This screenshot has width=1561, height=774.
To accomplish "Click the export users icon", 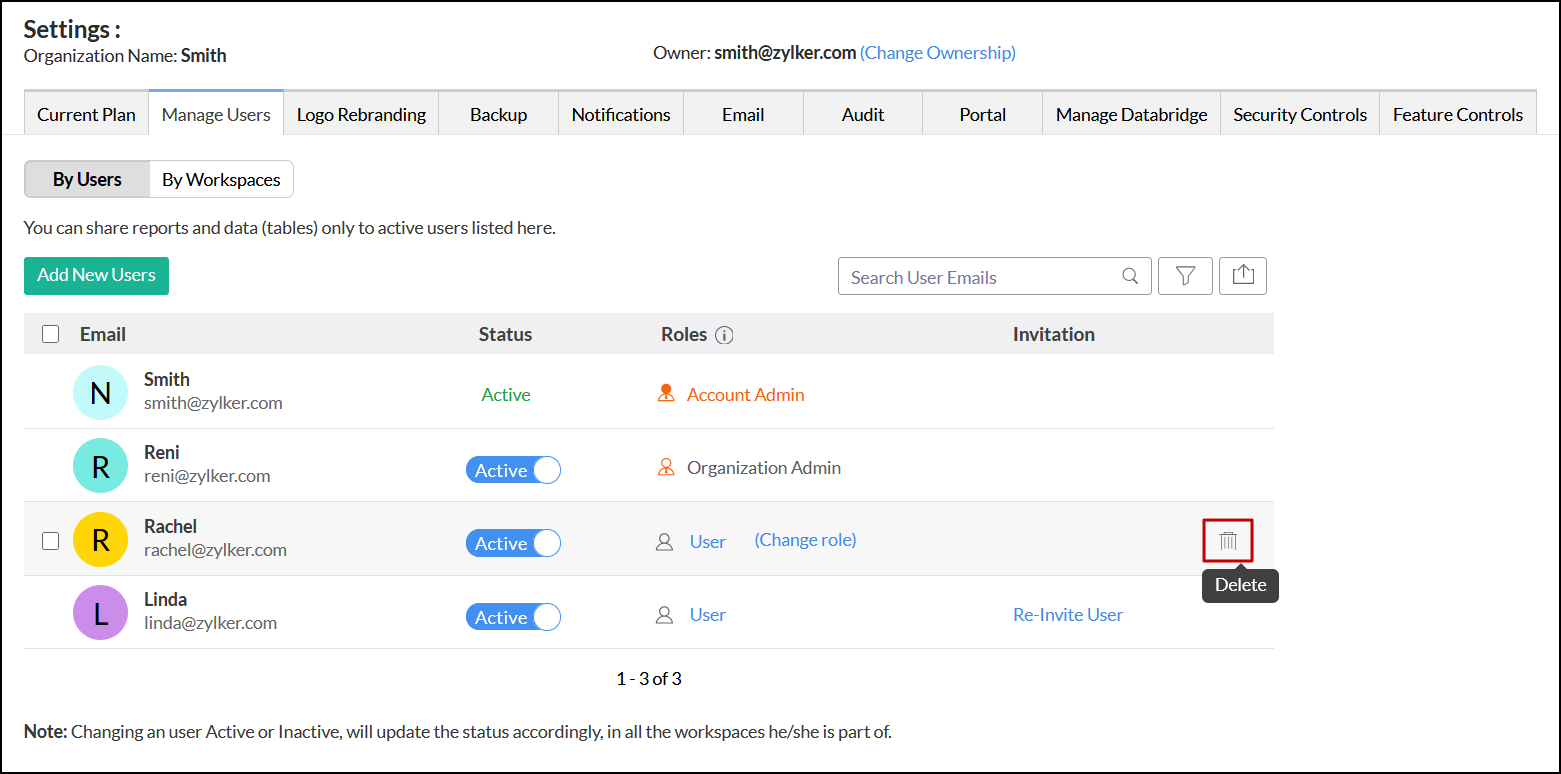I will click(x=1243, y=276).
